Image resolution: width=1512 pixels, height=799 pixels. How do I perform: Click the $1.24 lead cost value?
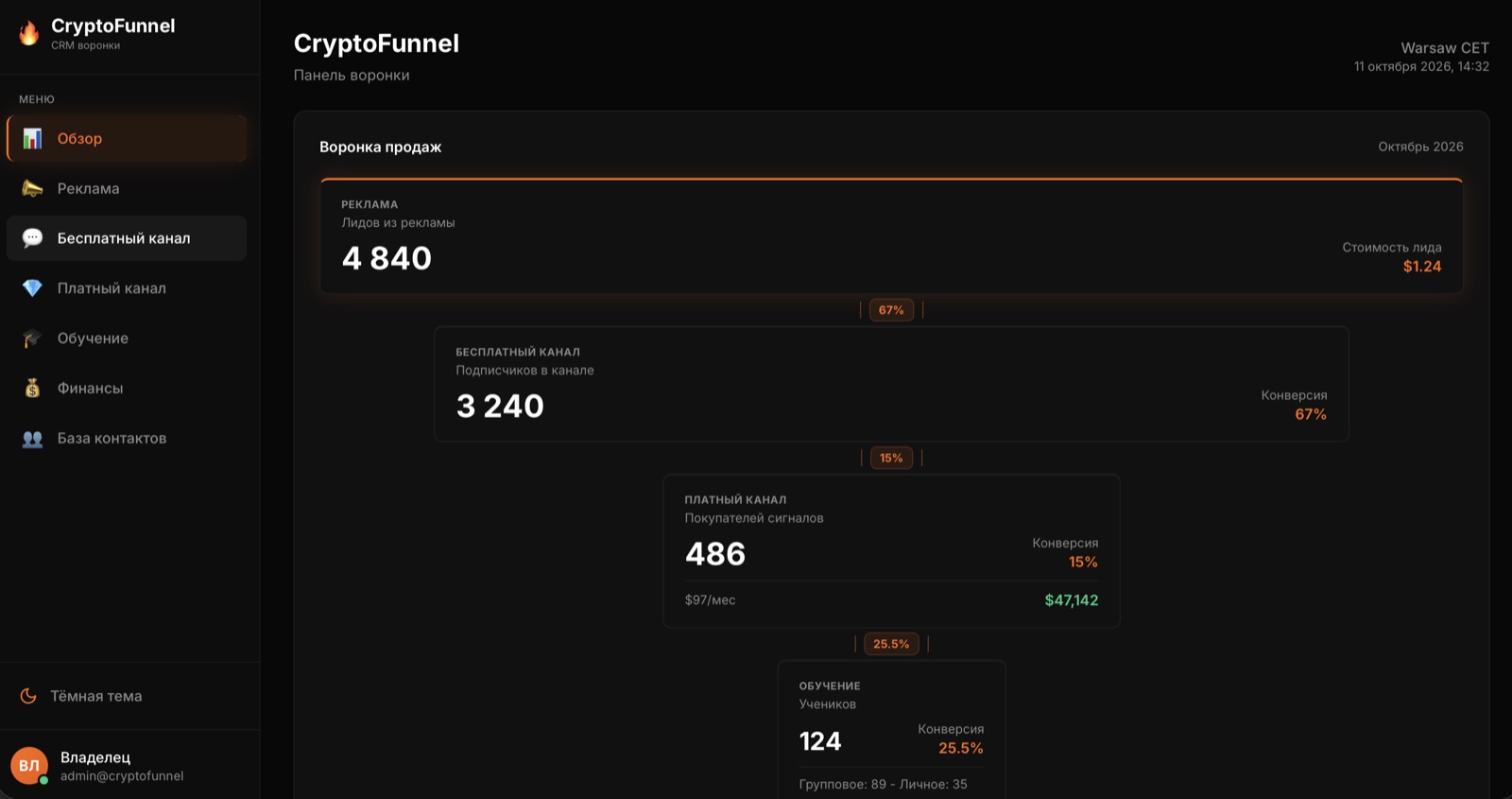coord(1422,267)
